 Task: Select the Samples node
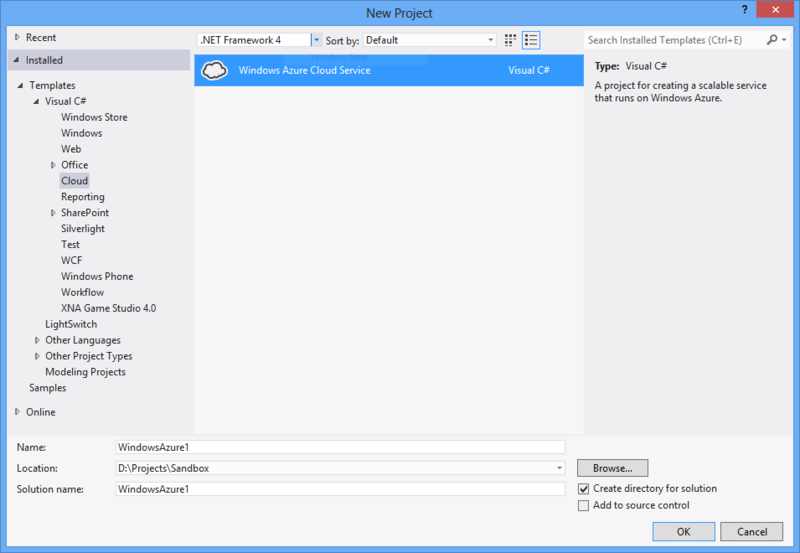[x=47, y=388]
